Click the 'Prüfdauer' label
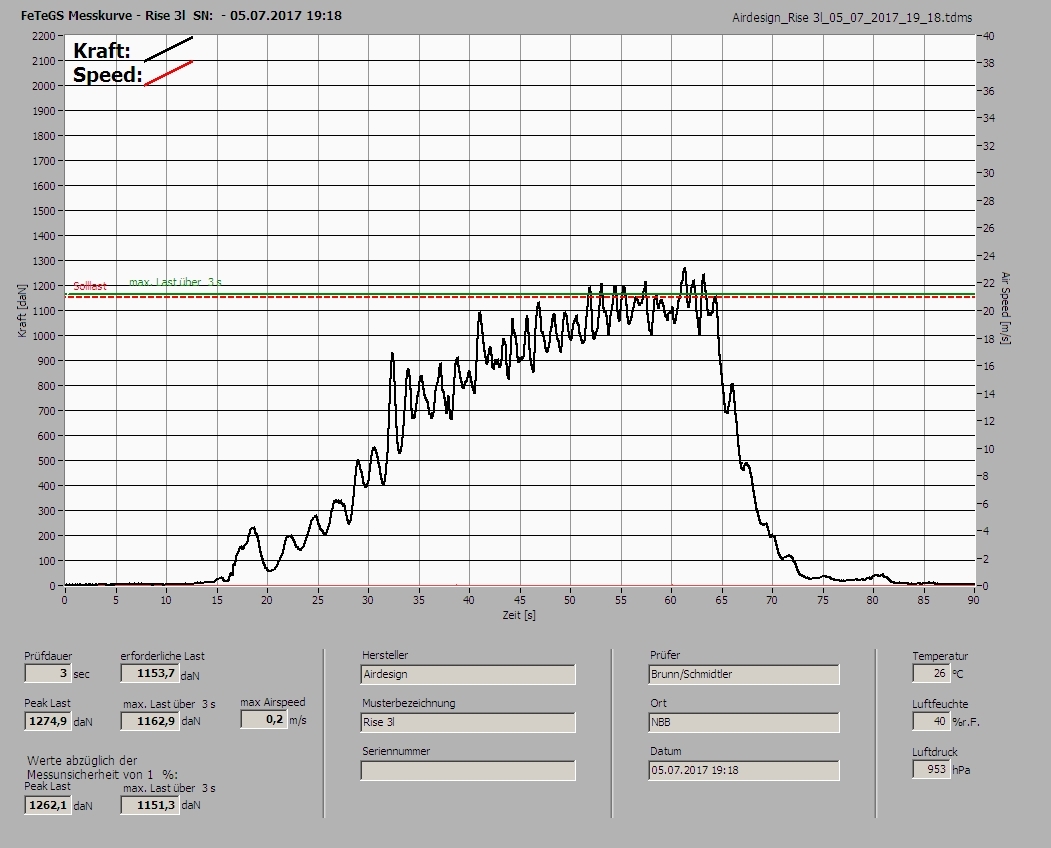This screenshot has width=1051, height=848. [48, 656]
